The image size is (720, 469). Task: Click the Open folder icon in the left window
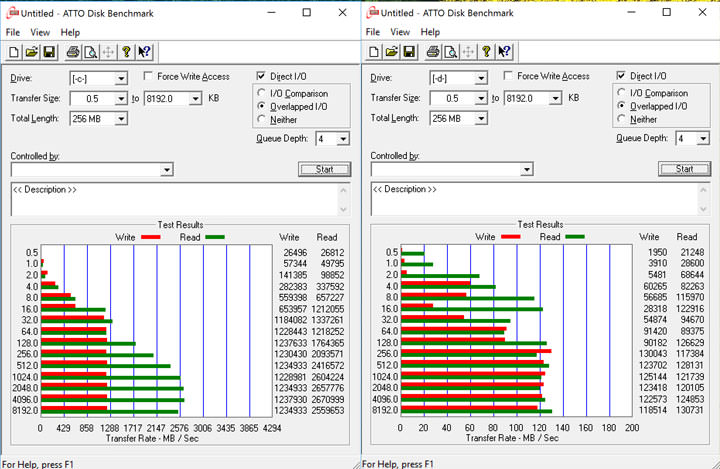click(30, 52)
